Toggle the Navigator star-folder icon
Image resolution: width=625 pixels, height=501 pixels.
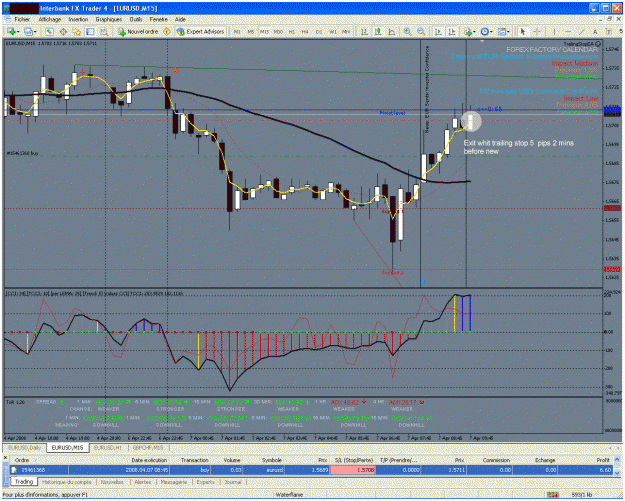pos(77,31)
